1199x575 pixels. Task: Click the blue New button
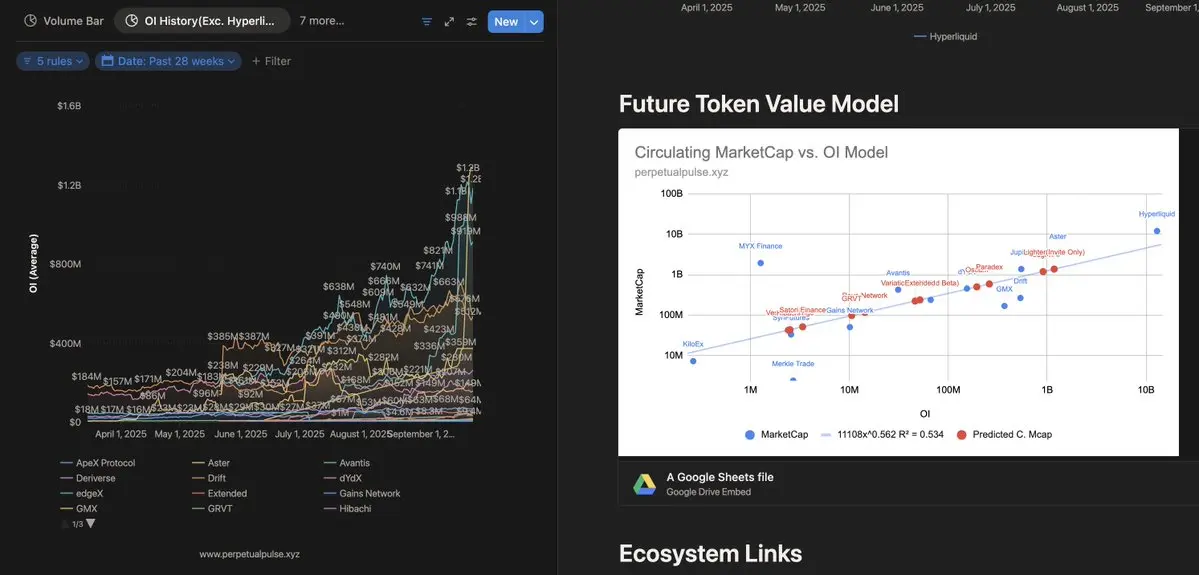(505, 21)
